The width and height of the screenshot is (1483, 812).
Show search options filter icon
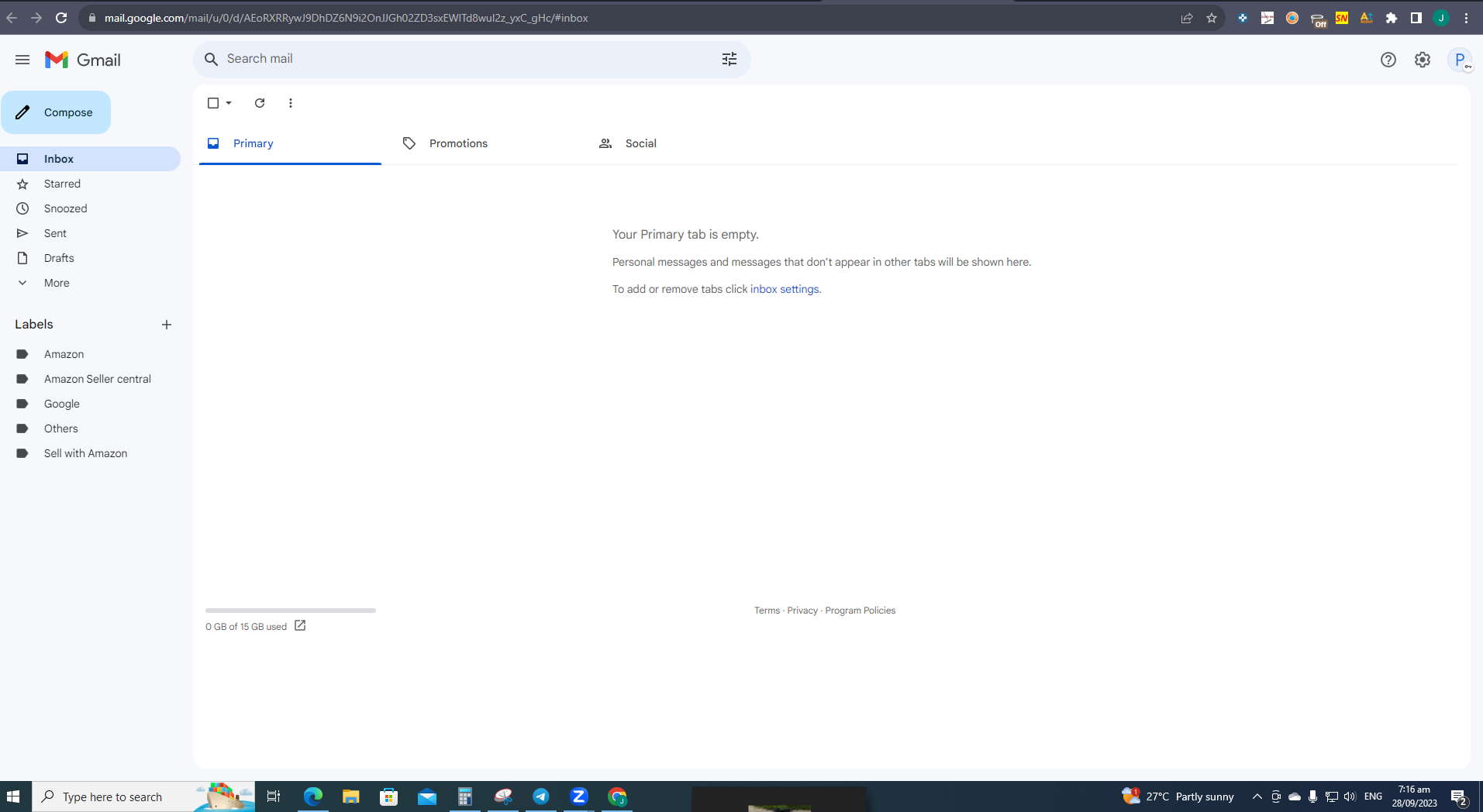coord(729,59)
